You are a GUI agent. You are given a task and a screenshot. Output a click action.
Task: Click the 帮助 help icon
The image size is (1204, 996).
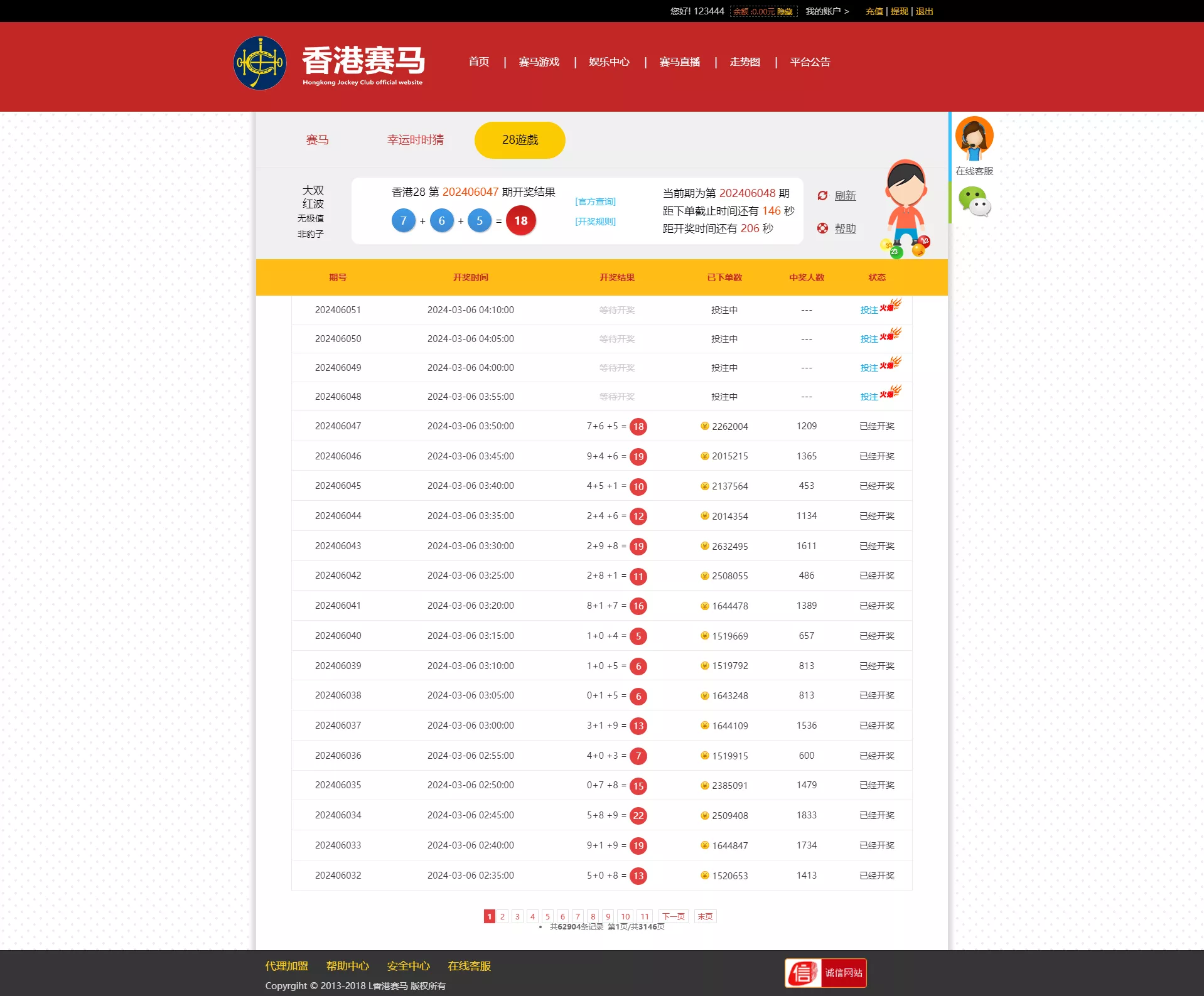[823, 228]
